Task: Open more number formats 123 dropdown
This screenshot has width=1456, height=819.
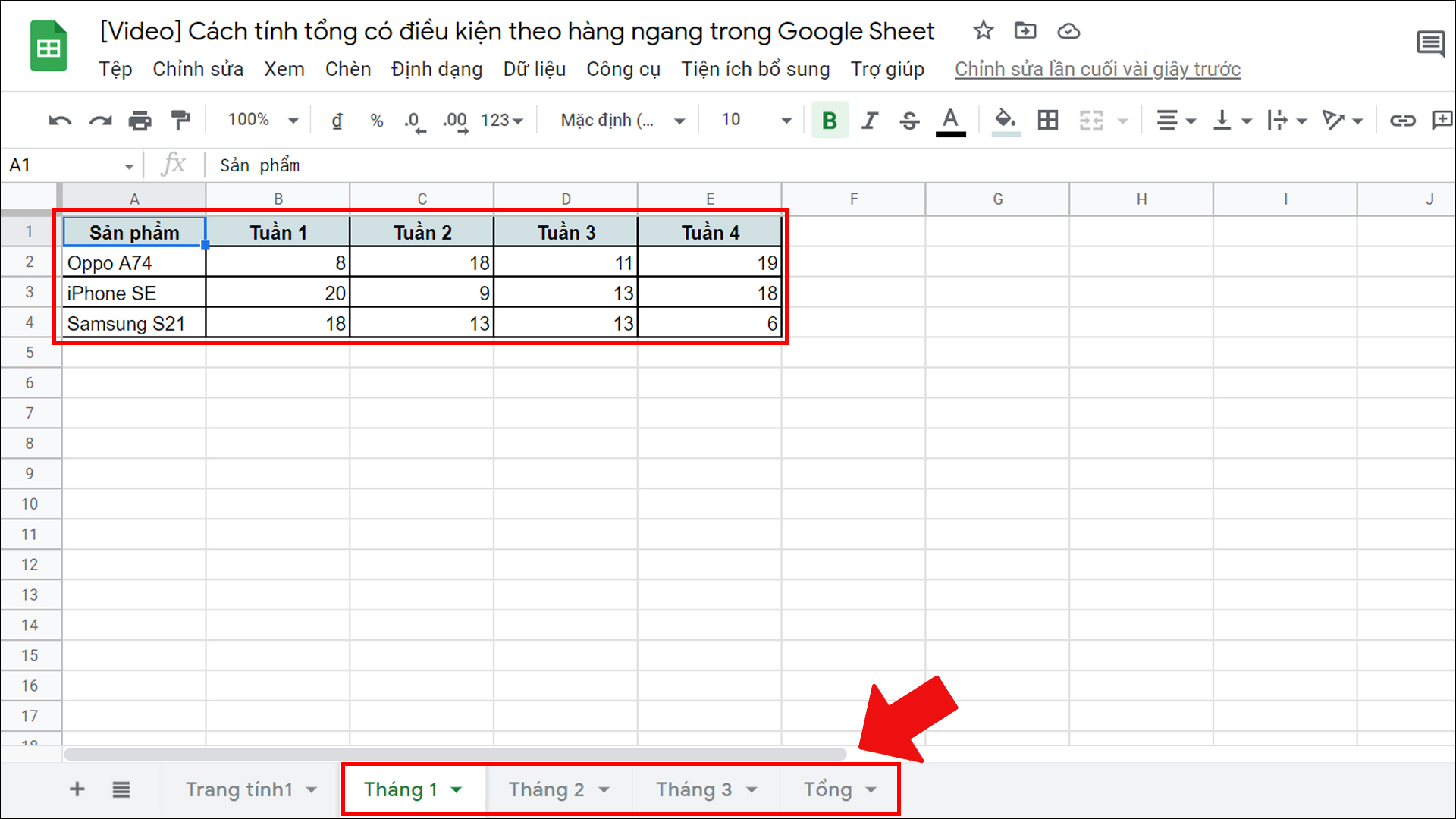Action: point(502,121)
